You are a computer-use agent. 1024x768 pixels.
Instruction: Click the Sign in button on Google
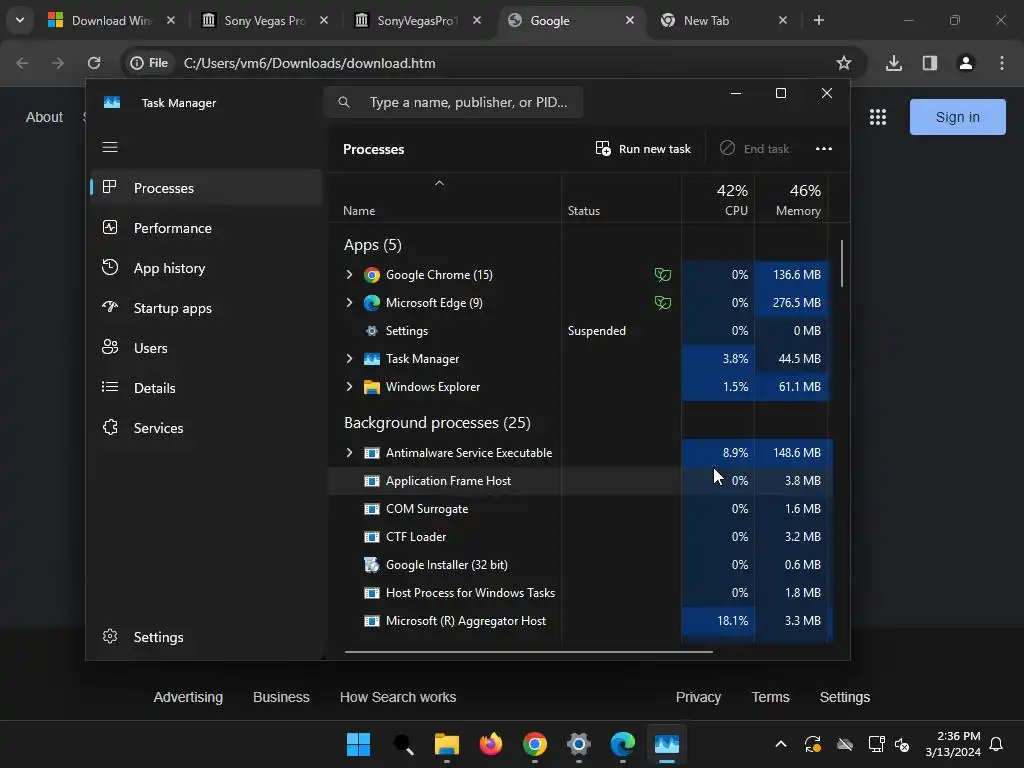click(x=957, y=117)
